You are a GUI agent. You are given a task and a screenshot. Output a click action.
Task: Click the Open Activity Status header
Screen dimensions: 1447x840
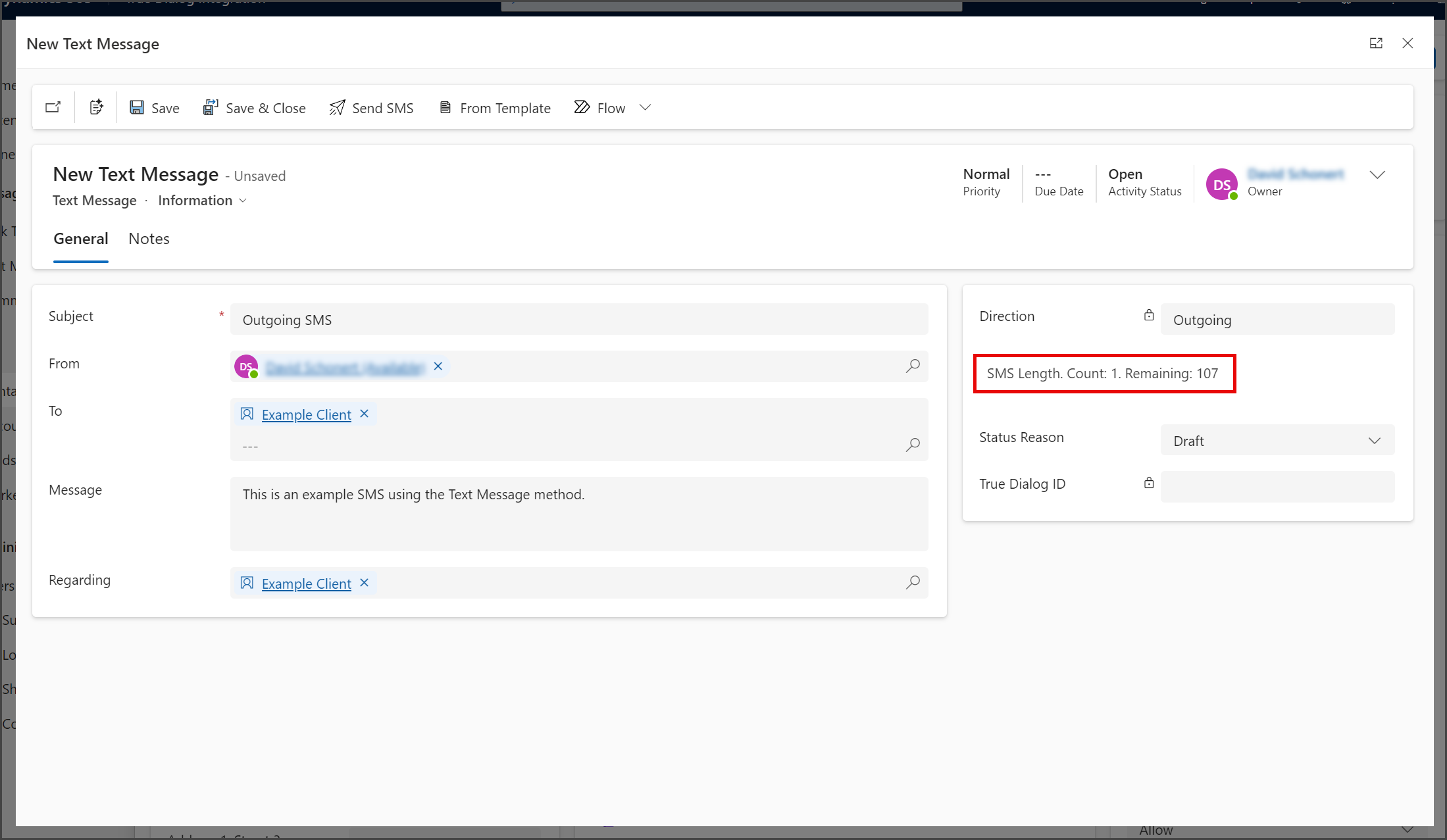pos(1145,182)
